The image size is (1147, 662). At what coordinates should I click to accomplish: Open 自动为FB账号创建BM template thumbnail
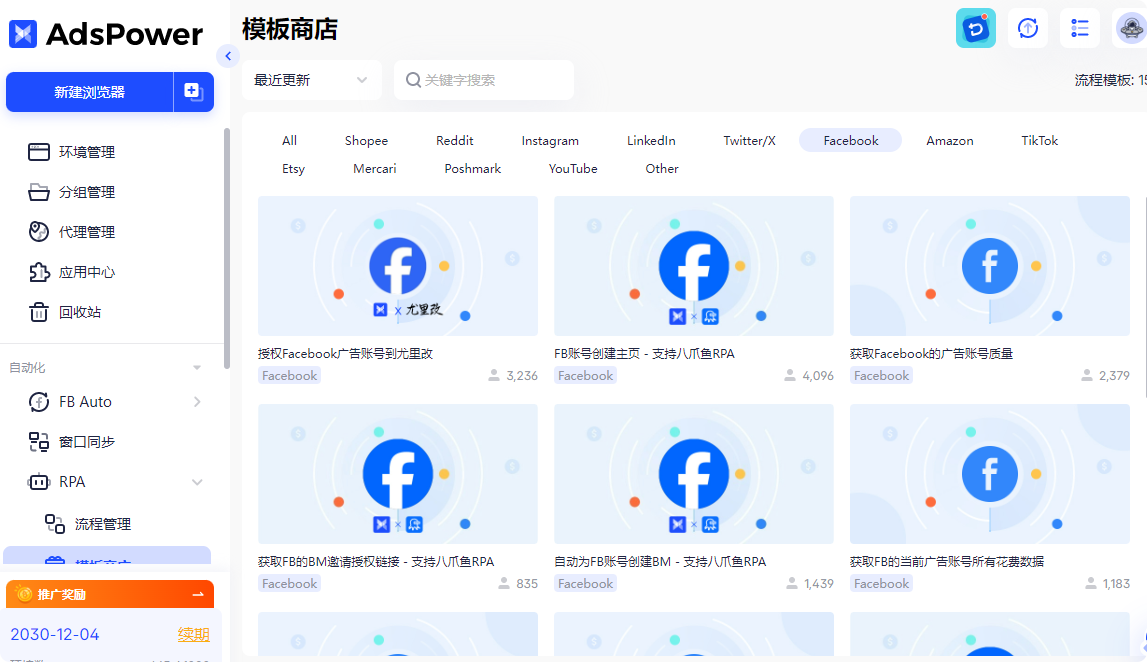pos(693,474)
